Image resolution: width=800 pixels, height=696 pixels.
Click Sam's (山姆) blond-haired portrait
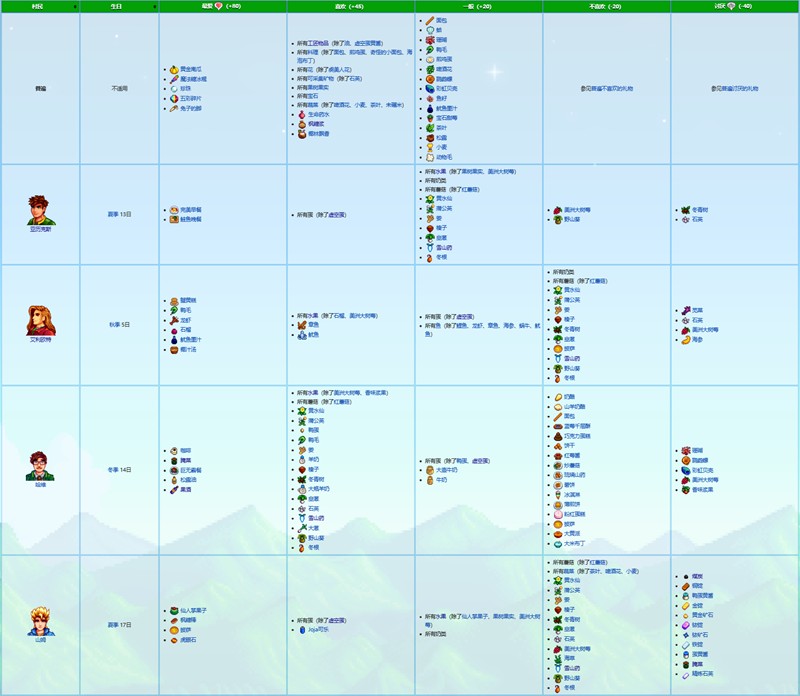click(x=41, y=620)
